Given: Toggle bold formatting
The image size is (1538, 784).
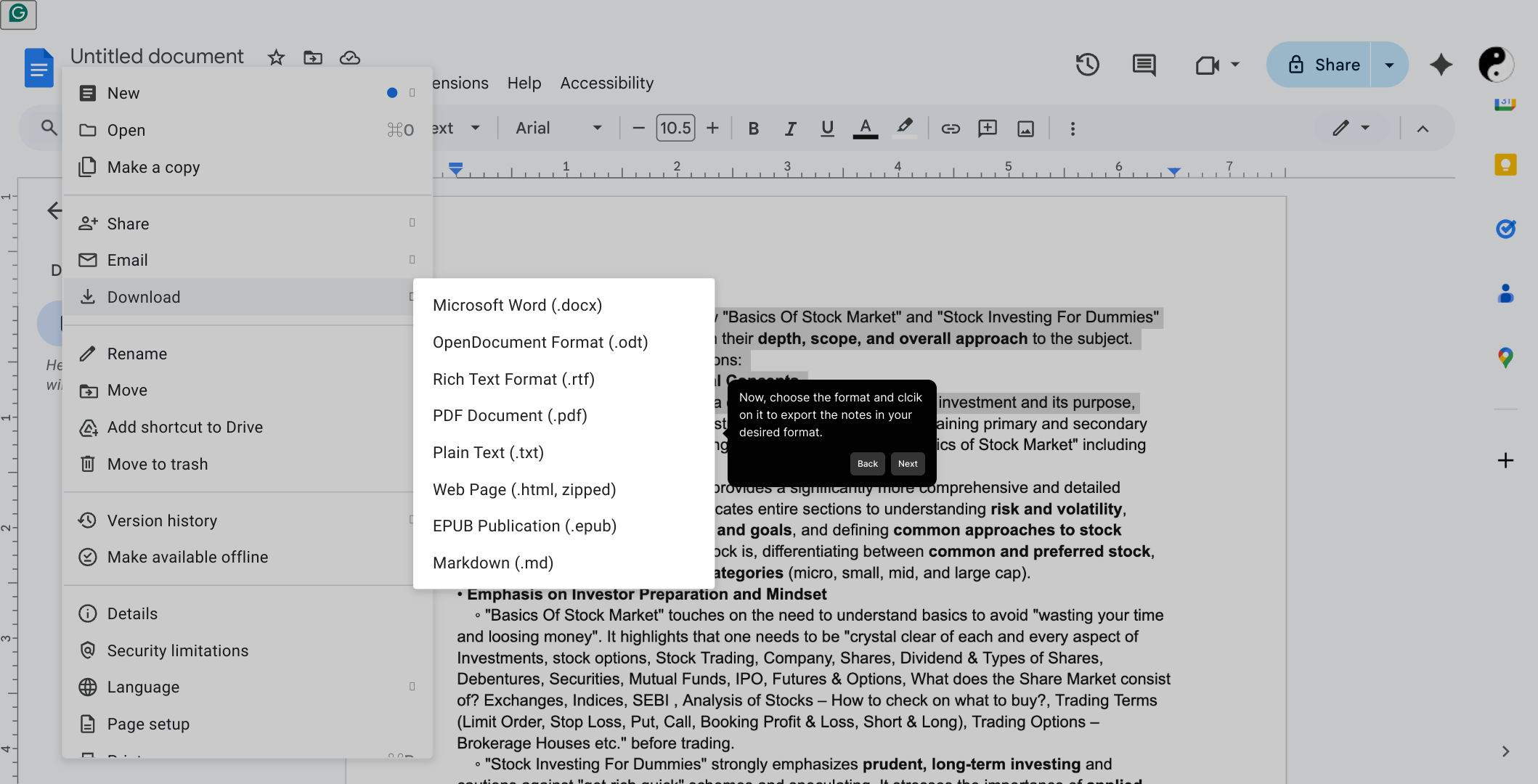Looking at the screenshot, I should 754,128.
